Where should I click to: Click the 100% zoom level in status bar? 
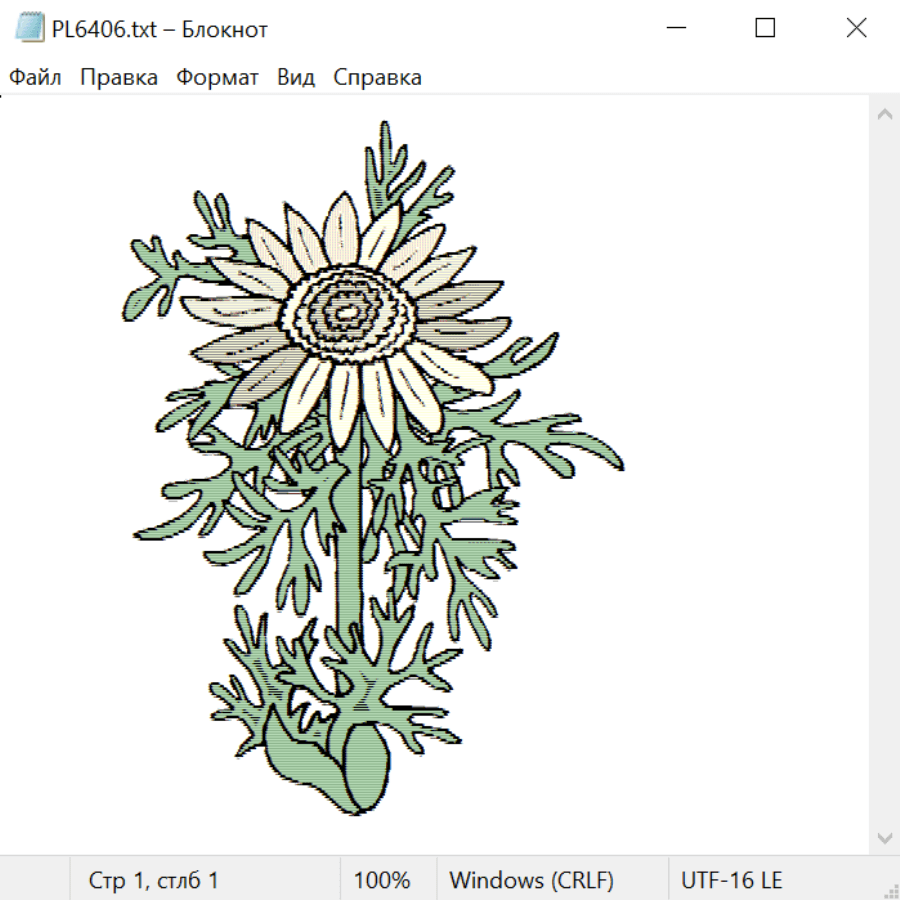click(382, 881)
